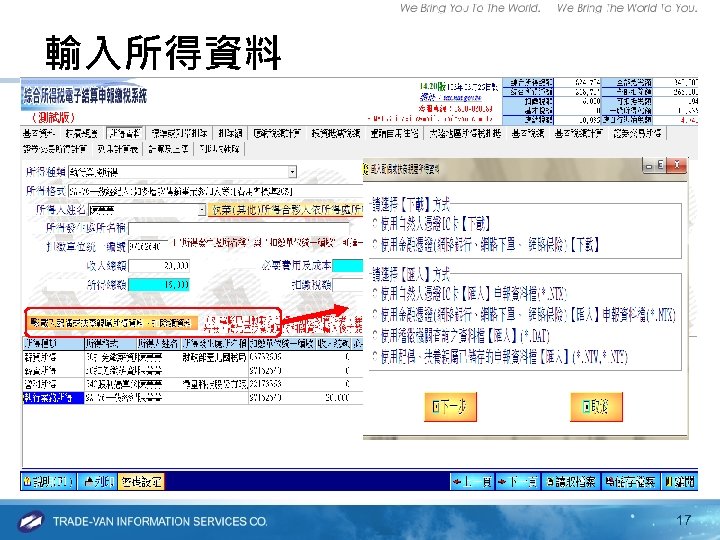720x540 pixels.
Task: Open the 稅額計算表 tab in second row
Action: click(118, 149)
